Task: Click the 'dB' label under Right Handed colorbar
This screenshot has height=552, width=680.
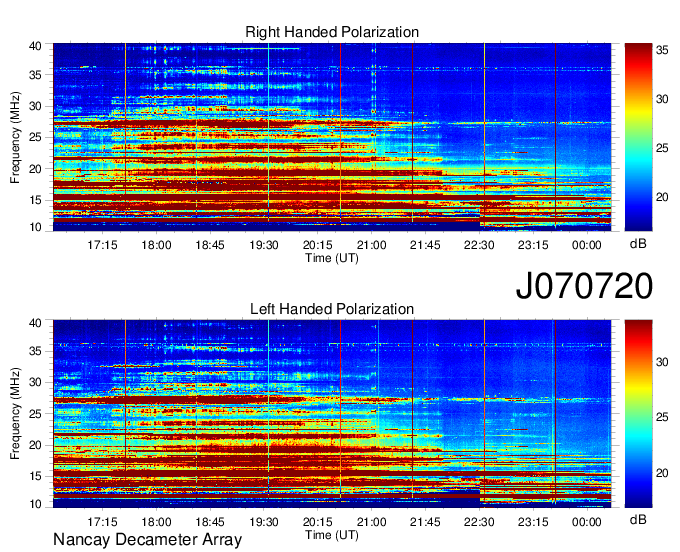Action: coord(638,244)
